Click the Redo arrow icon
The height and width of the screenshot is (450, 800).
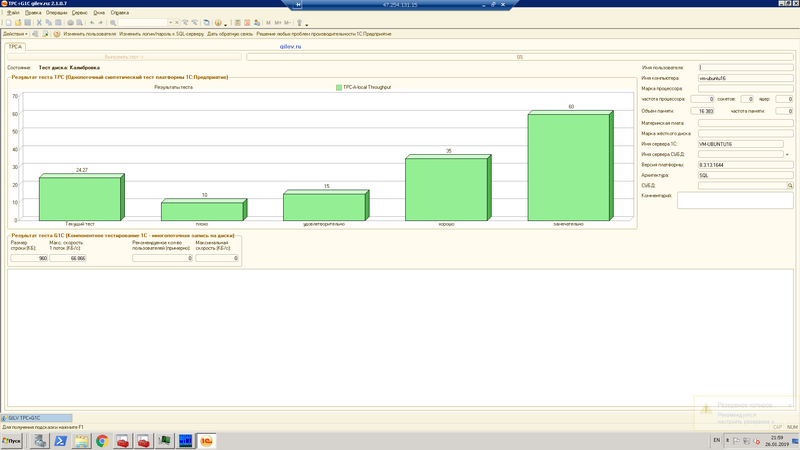[x=101, y=23]
